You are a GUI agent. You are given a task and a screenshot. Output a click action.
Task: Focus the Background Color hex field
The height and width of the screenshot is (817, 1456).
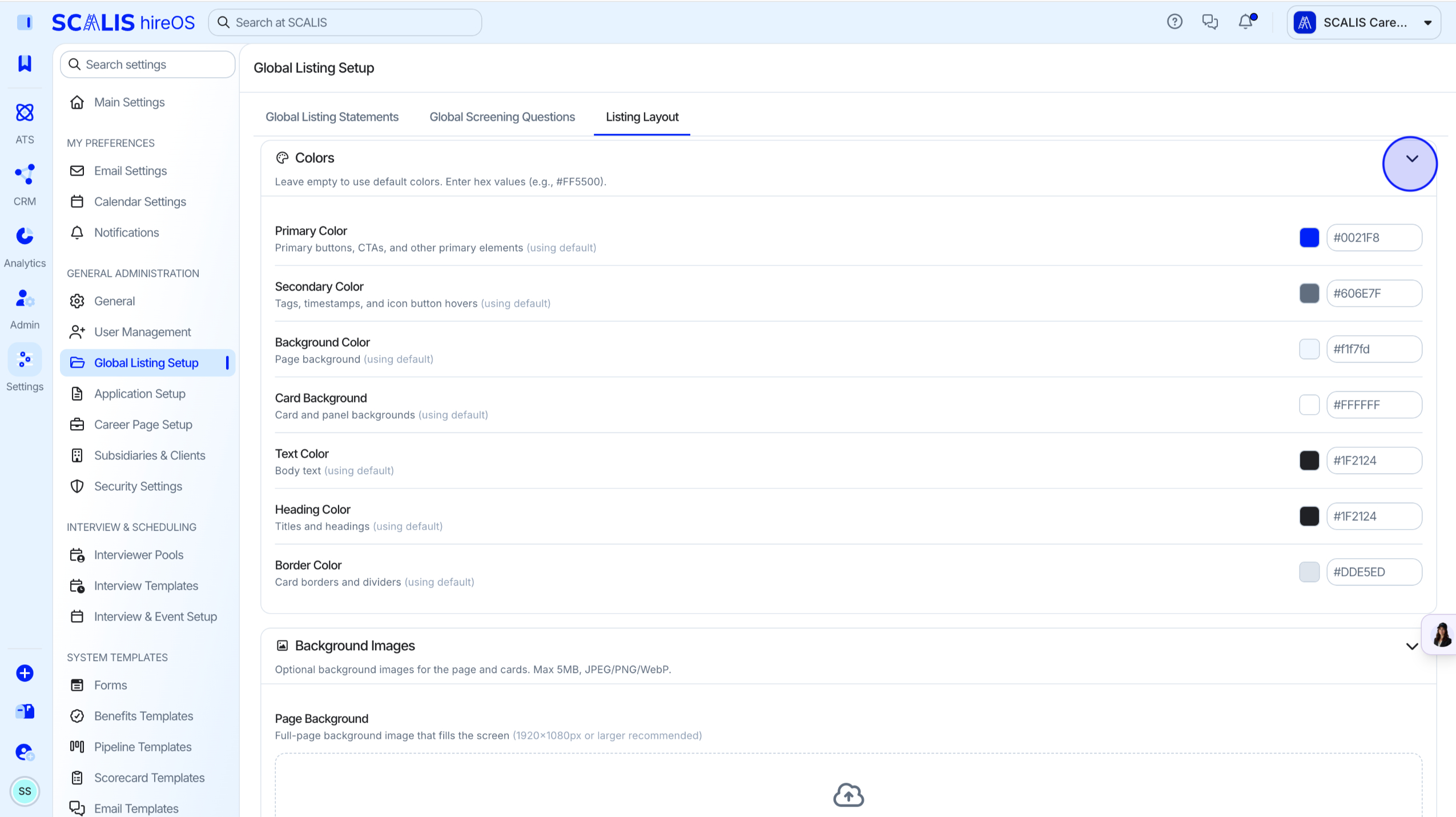1374,349
